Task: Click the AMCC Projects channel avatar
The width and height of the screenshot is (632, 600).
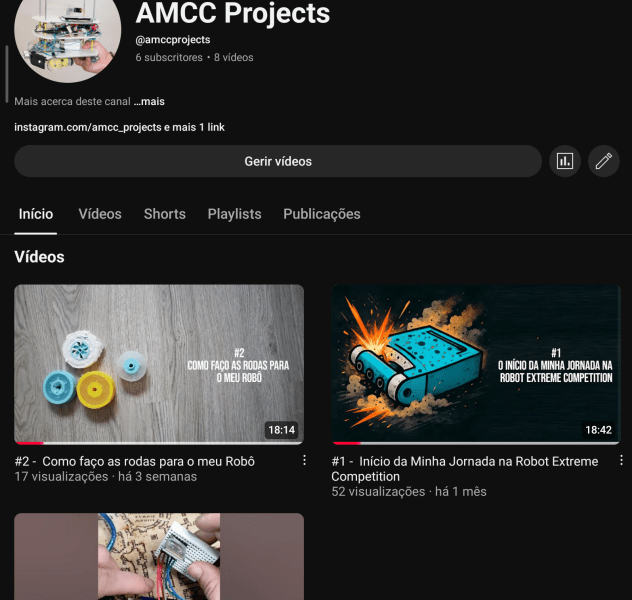Action: (x=68, y=34)
